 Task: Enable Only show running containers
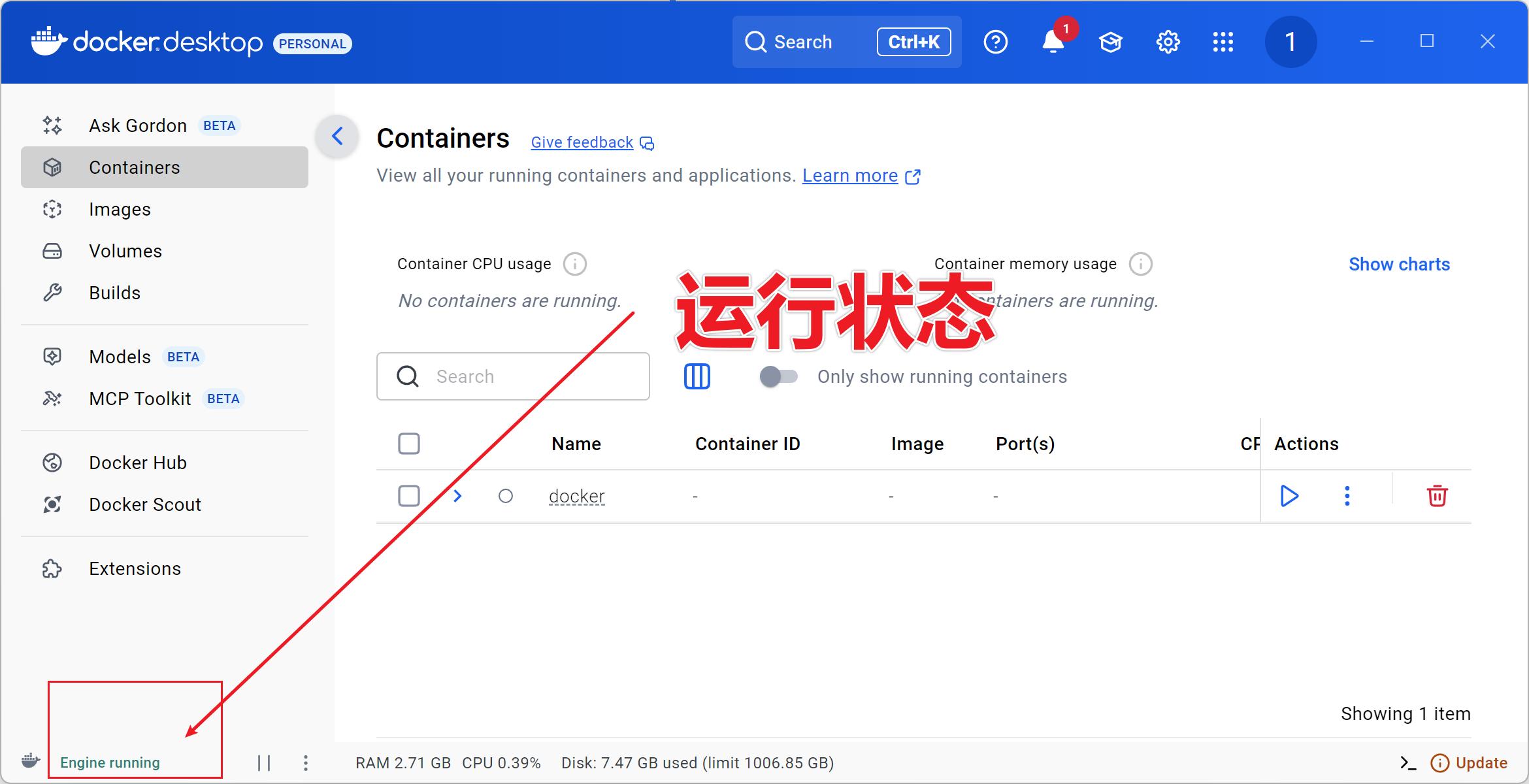point(778,376)
